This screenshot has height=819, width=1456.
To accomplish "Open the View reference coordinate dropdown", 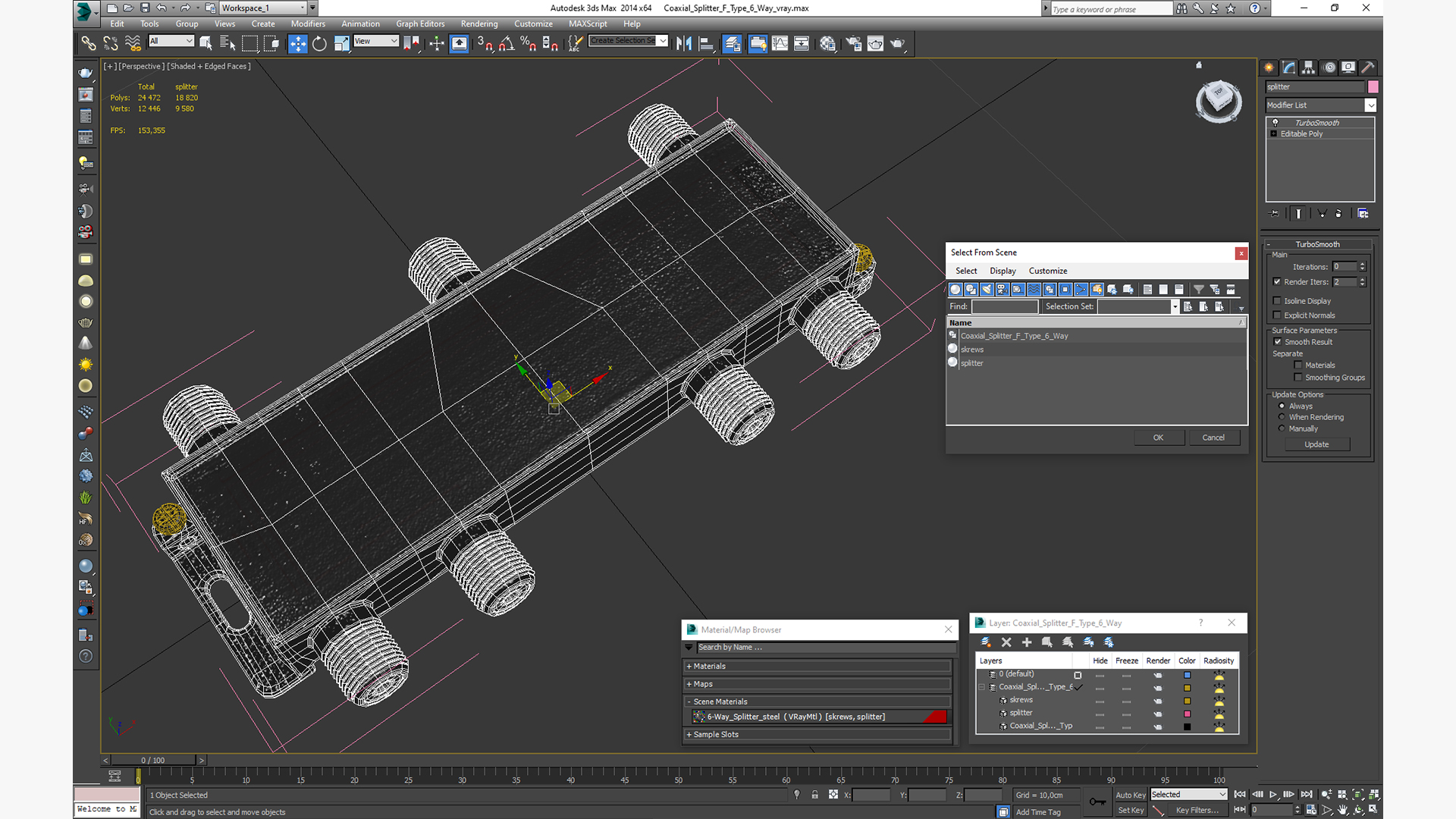I will (376, 41).
